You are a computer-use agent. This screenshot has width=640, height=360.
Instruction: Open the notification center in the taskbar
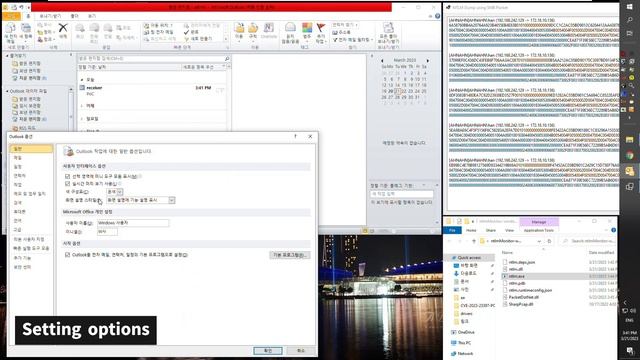(x=630, y=351)
